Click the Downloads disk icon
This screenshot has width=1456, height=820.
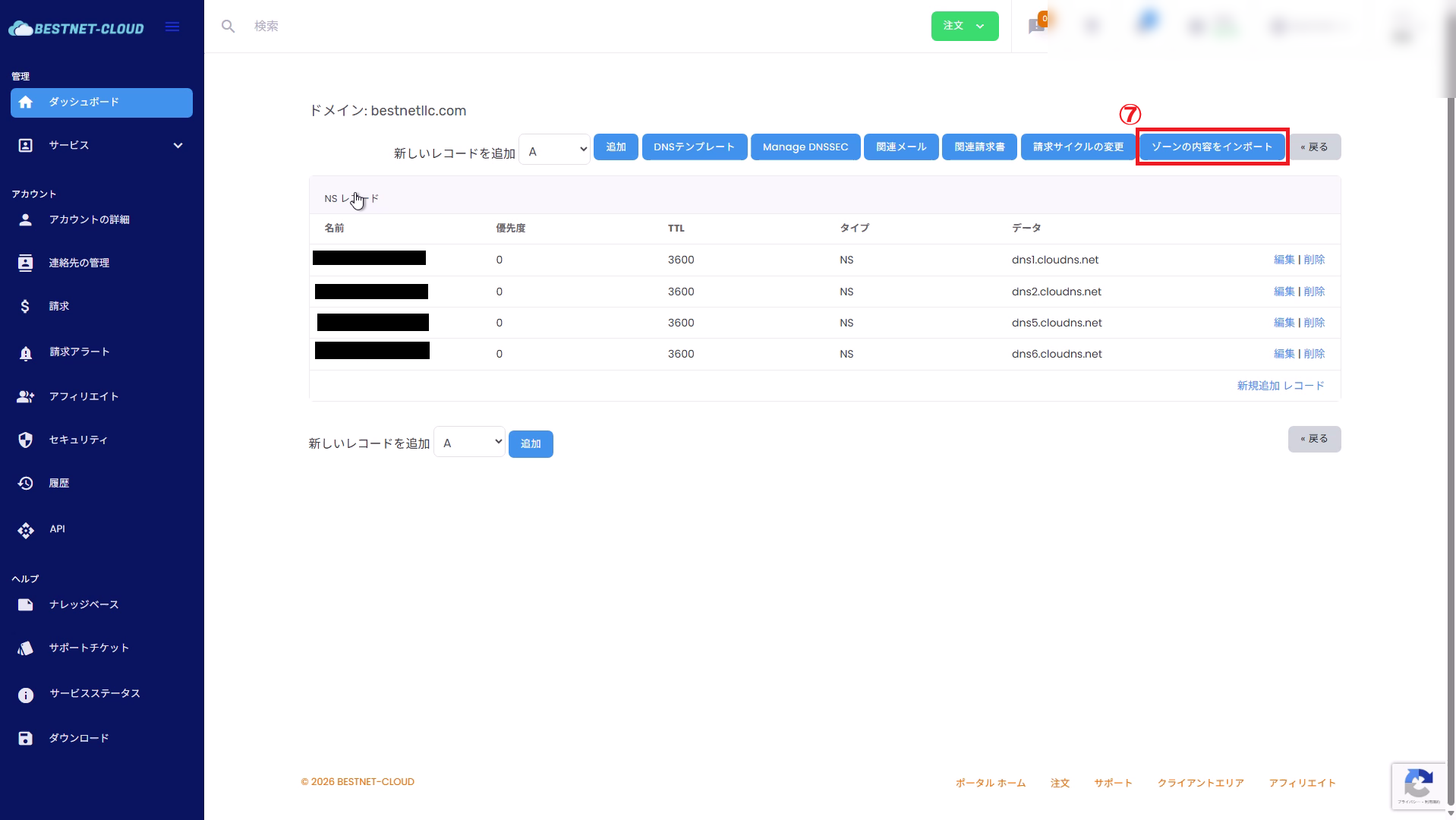[x=26, y=739]
